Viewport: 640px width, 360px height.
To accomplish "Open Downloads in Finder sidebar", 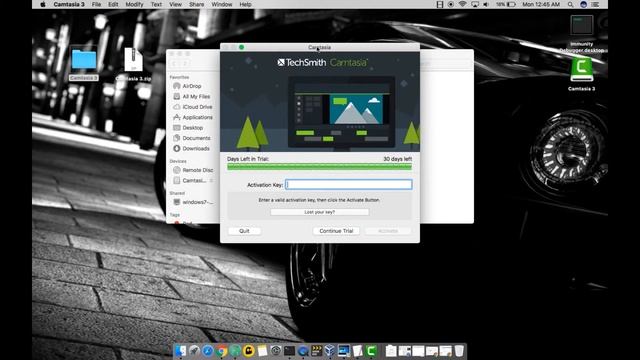I will [x=191, y=149].
